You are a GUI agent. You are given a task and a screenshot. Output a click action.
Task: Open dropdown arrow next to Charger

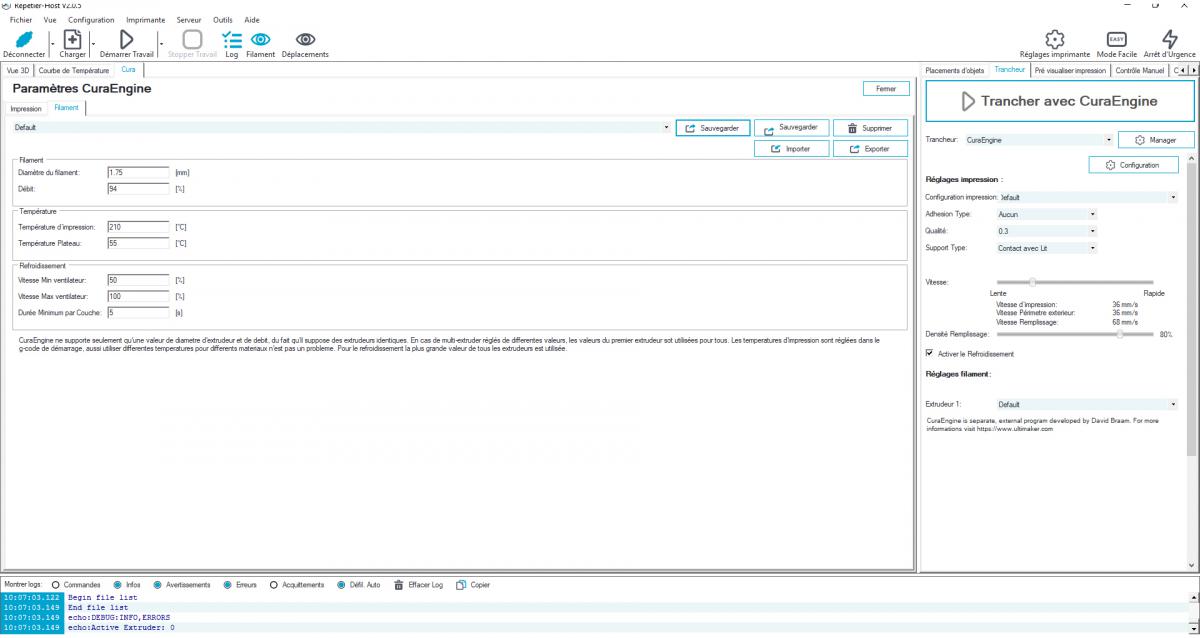(93, 44)
